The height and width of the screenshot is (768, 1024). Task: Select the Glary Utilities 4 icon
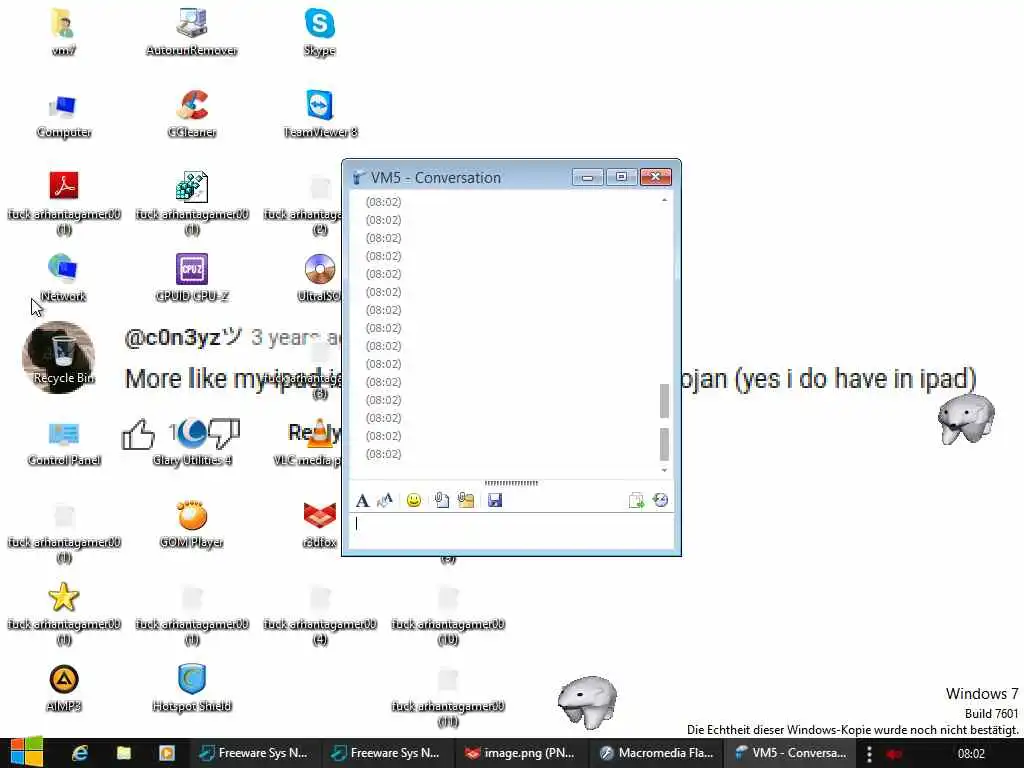click(191, 441)
